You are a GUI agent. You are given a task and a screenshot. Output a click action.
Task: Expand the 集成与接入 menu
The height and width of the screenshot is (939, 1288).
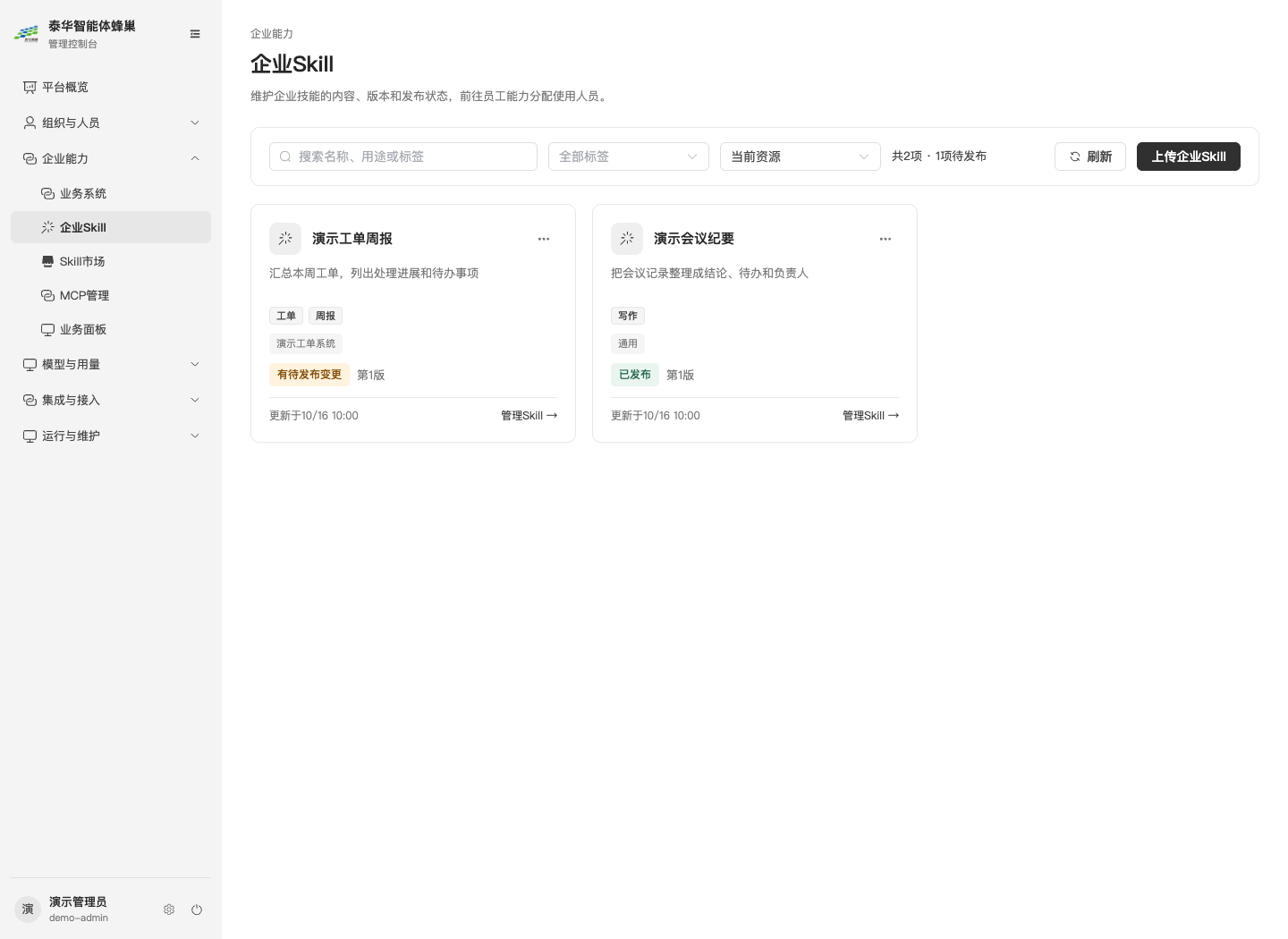point(111,400)
